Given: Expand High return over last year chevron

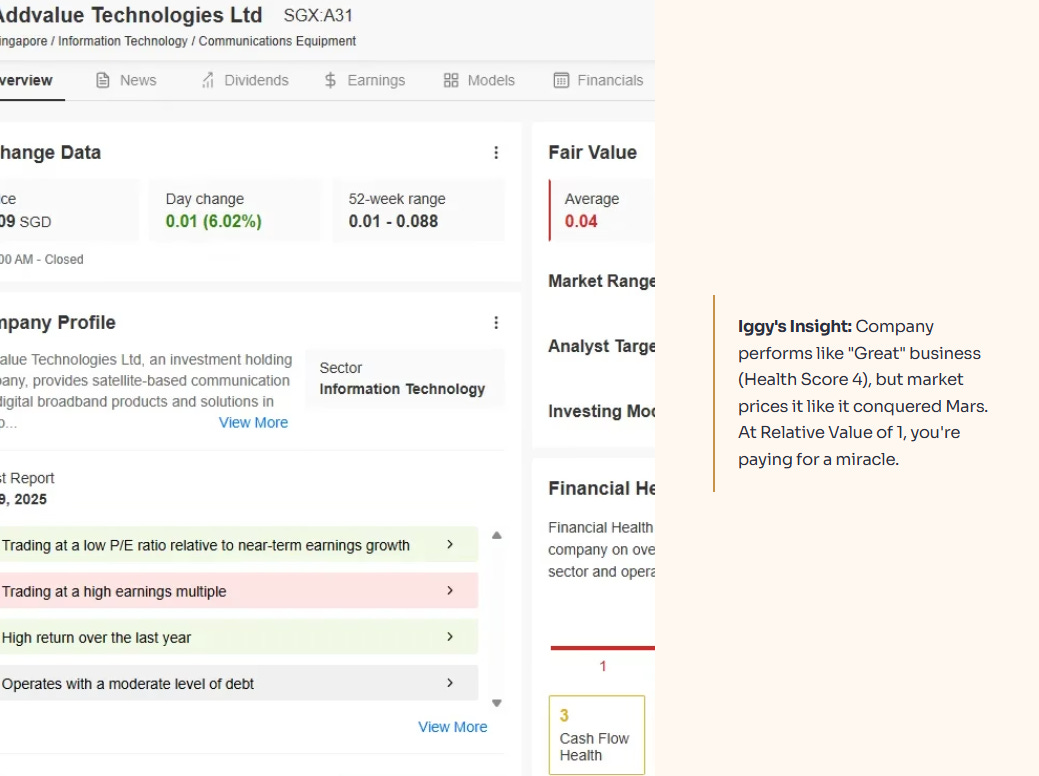Looking at the screenshot, I should tap(450, 637).
